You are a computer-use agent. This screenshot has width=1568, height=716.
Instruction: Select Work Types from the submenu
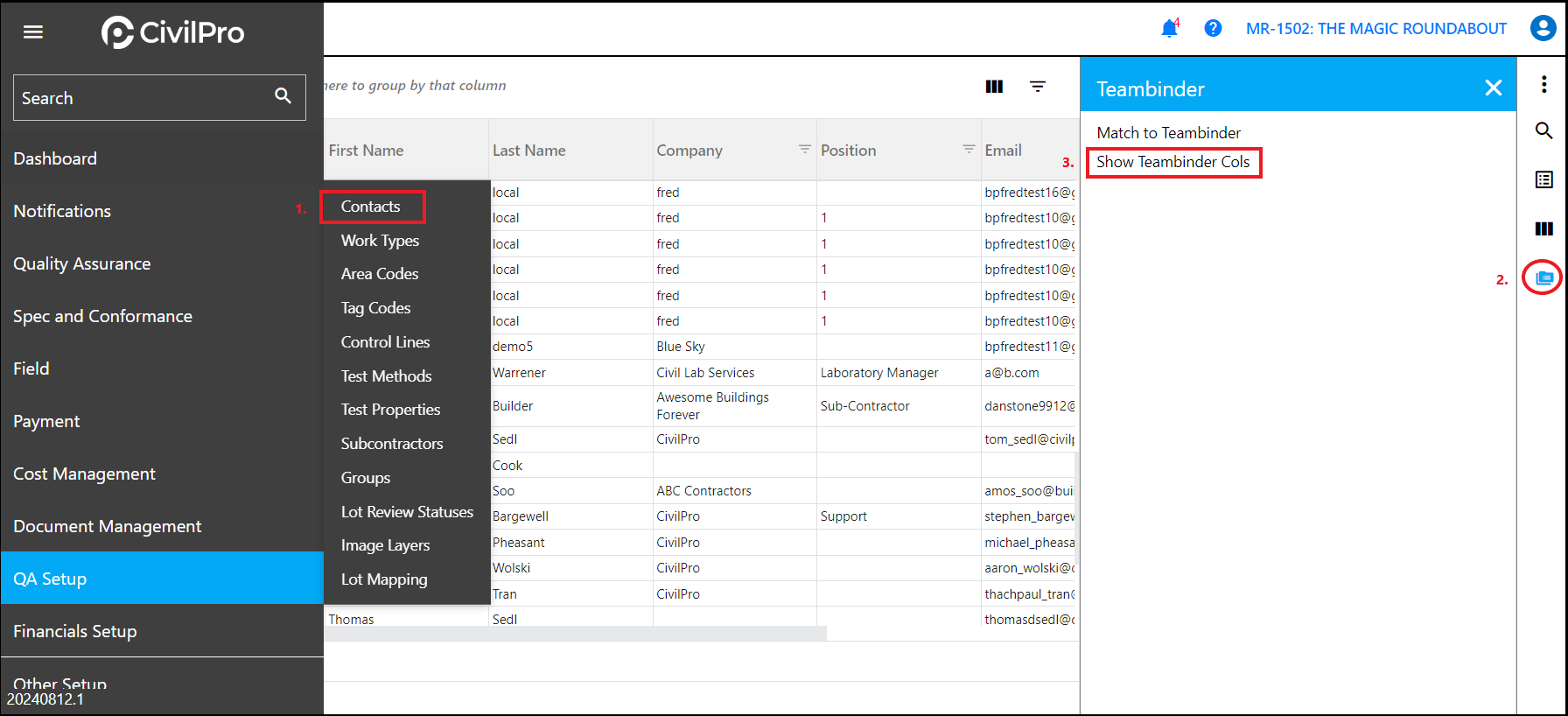[380, 240]
